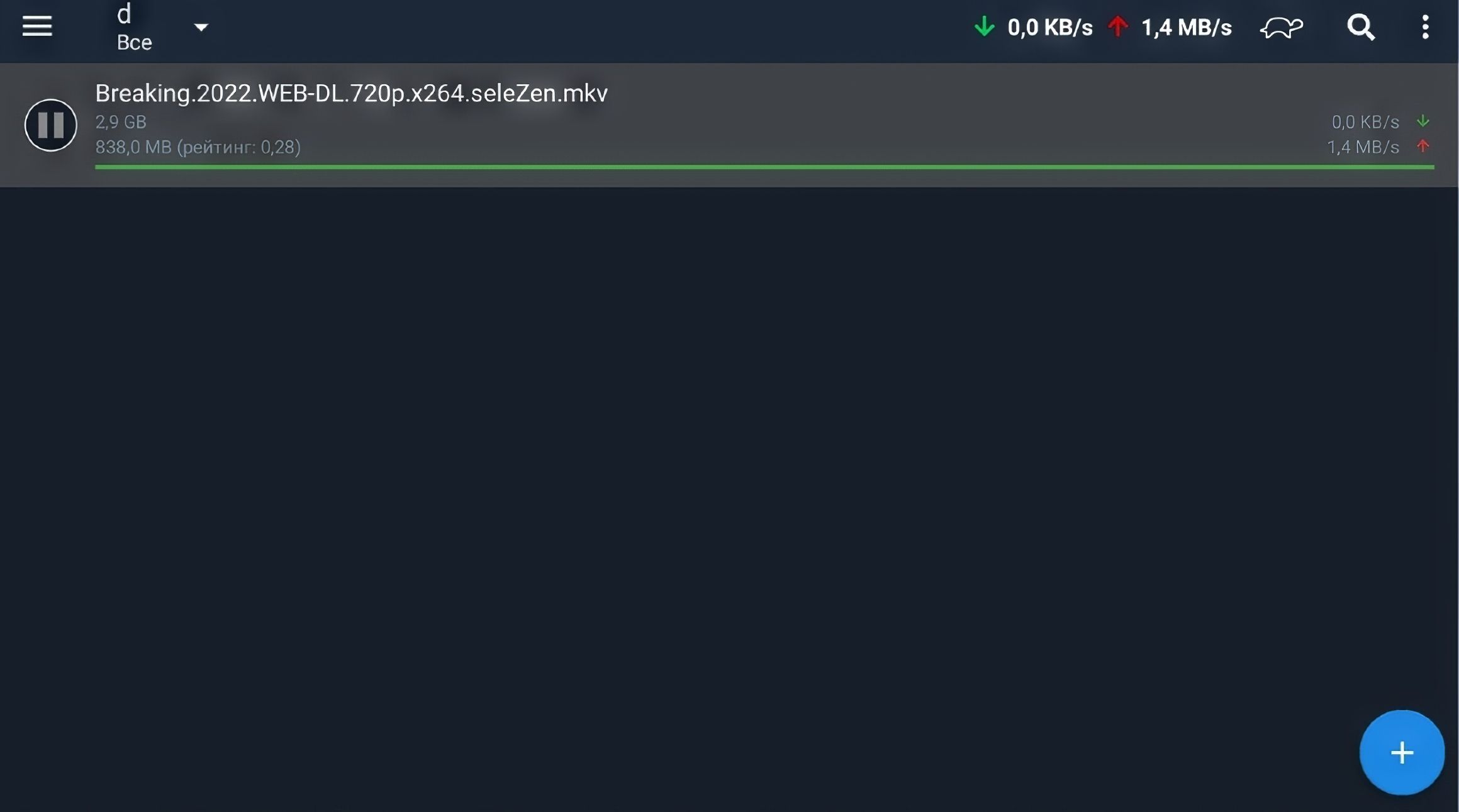
Task: Click the "Все" filter label
Action: point(134,42)
